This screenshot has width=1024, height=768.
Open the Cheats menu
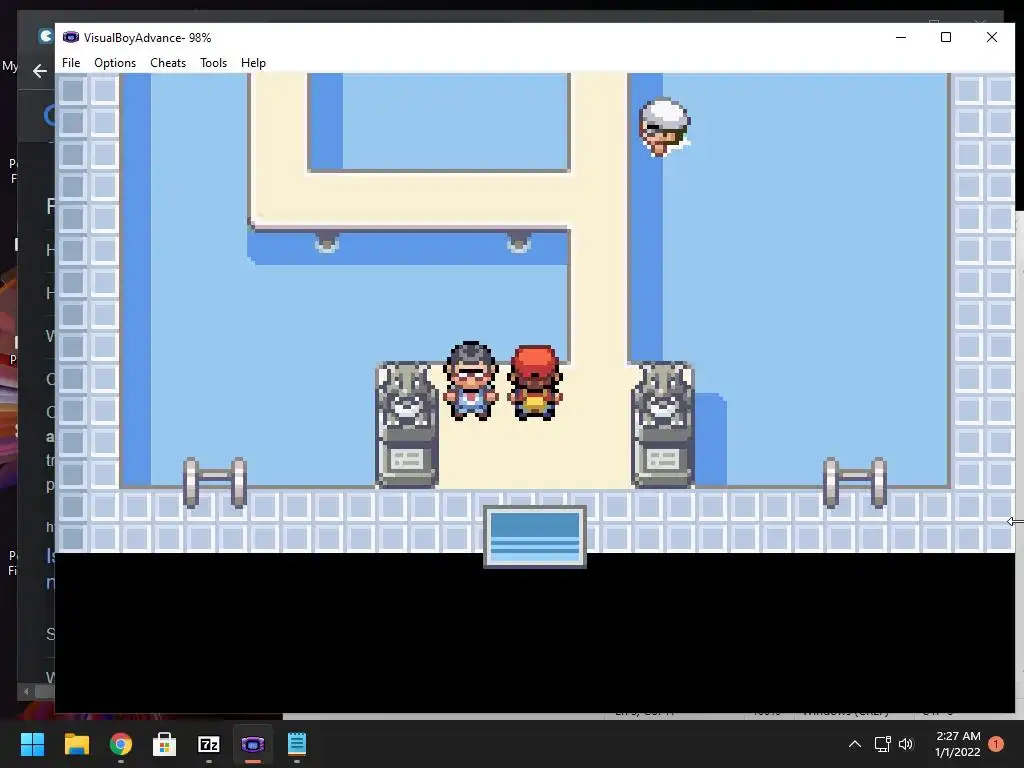point(168,63)
